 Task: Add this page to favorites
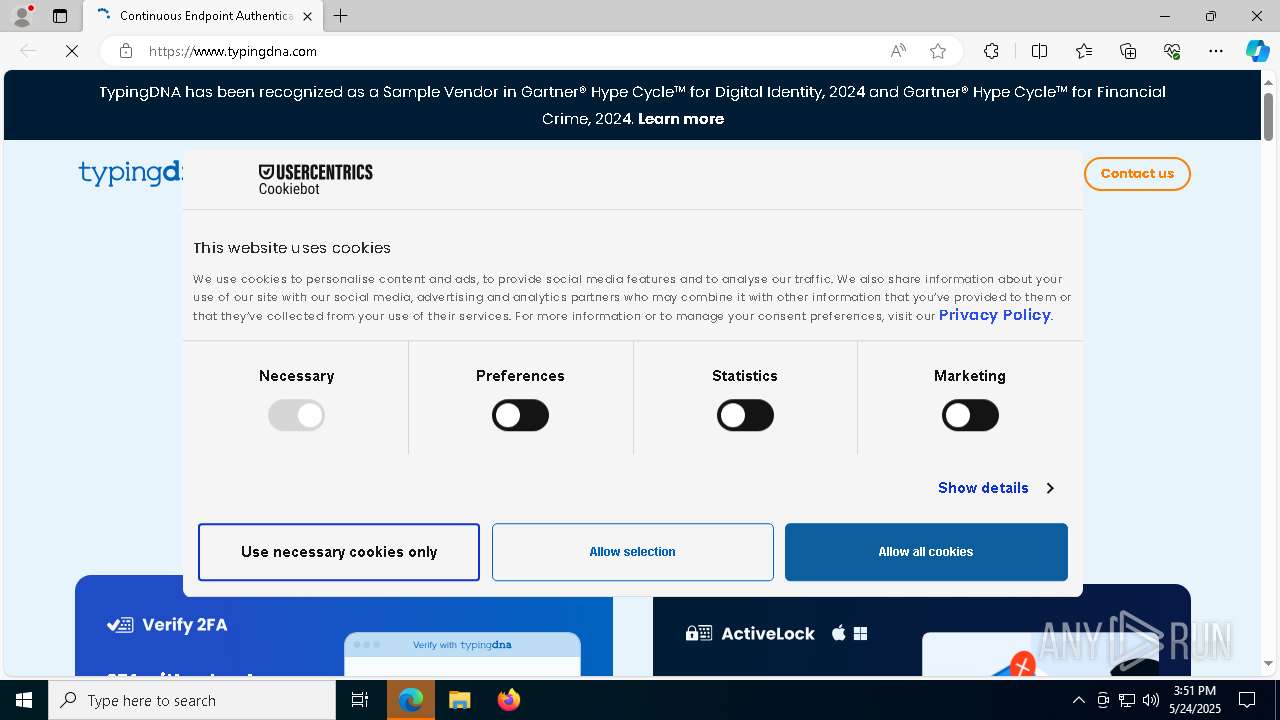click(937, 51)
